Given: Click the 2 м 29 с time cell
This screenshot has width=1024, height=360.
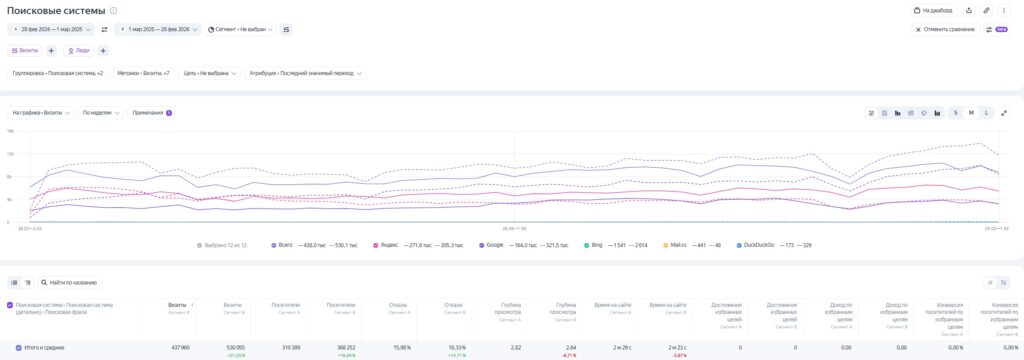Looking at the screenshot, I should click(622, 348).
